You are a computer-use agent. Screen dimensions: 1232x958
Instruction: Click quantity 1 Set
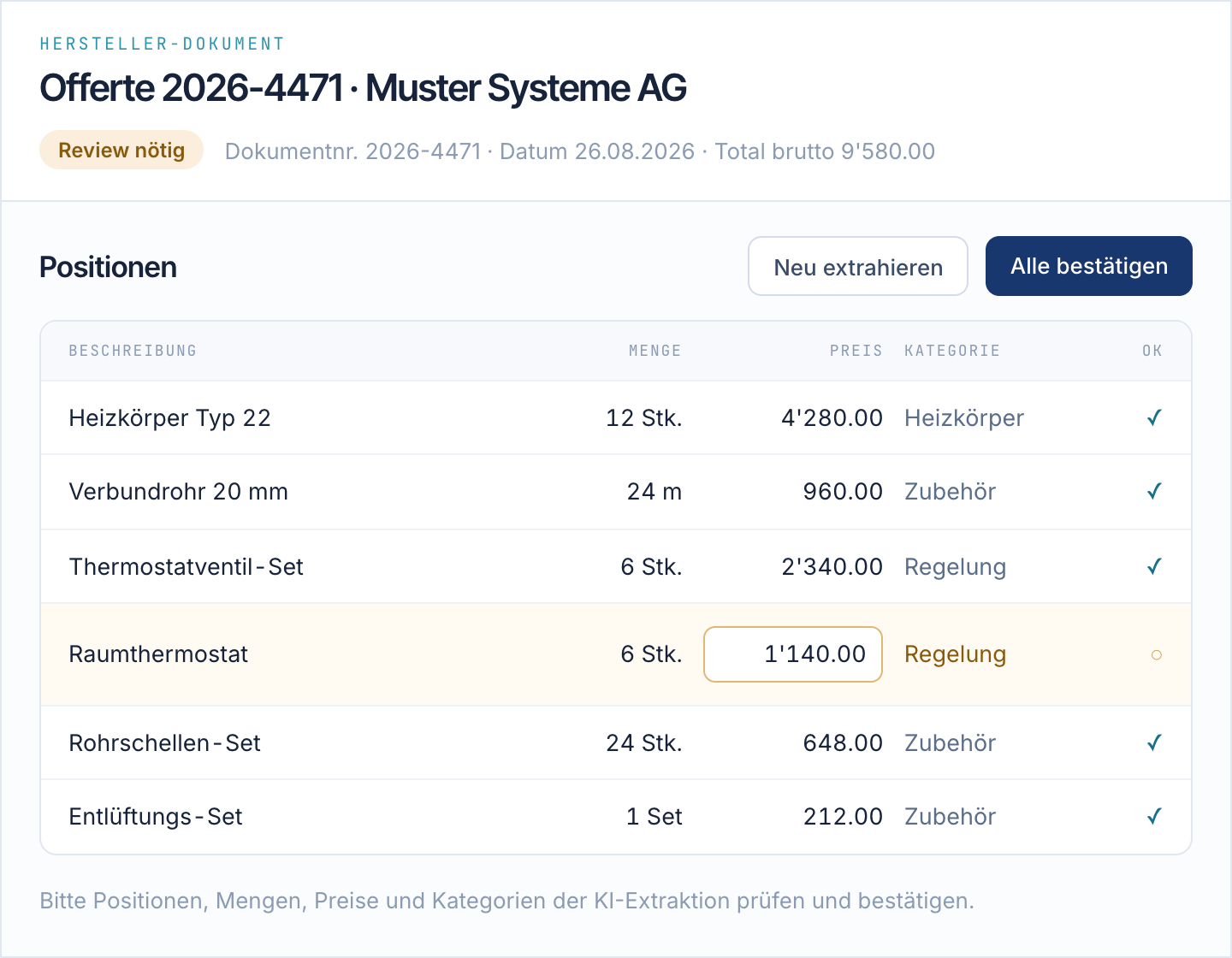click(x=654, y=816)
